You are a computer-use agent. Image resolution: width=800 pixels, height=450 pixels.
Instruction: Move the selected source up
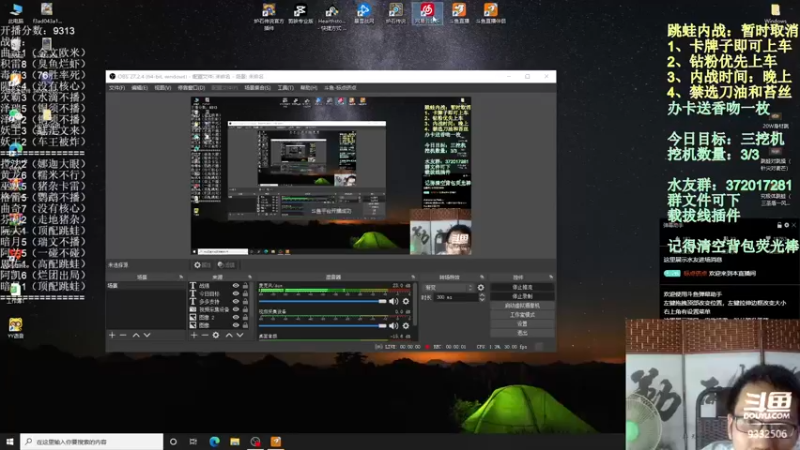(x=229, y=335)
